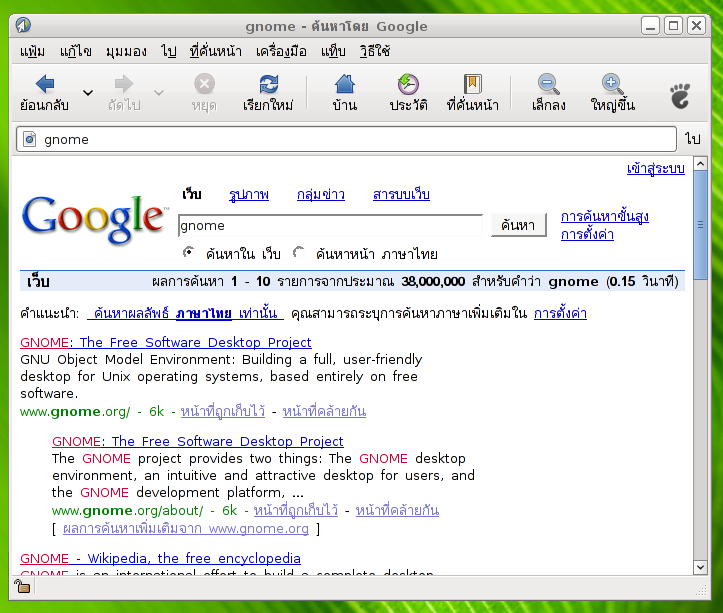Open the มุมมอง menu
The width and height of the screenshot is (723, 613).
tap(126, 51)
